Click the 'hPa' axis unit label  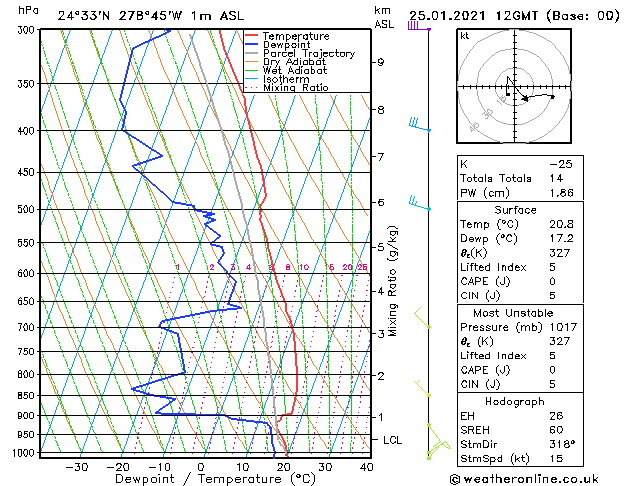(28, 10)
